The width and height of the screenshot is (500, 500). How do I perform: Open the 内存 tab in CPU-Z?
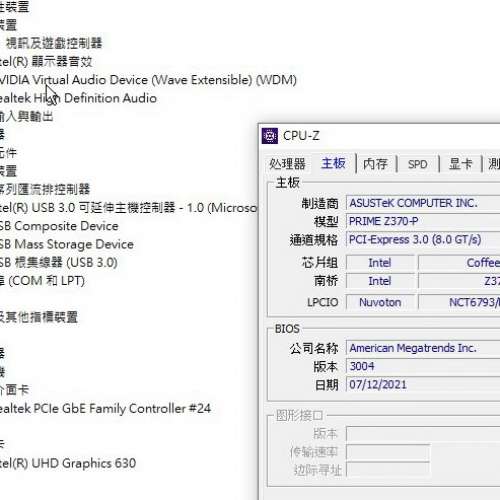pyautogui.click(x=375, y=164)
